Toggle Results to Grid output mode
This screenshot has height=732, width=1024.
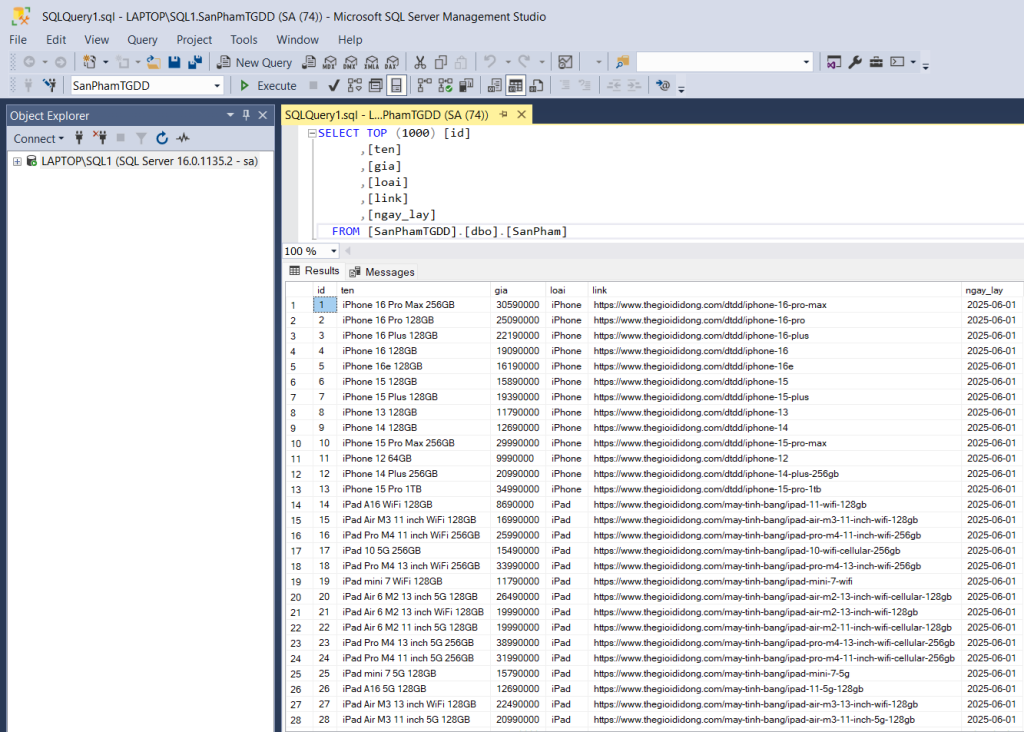pyautogui.click(x=516, y=86)
